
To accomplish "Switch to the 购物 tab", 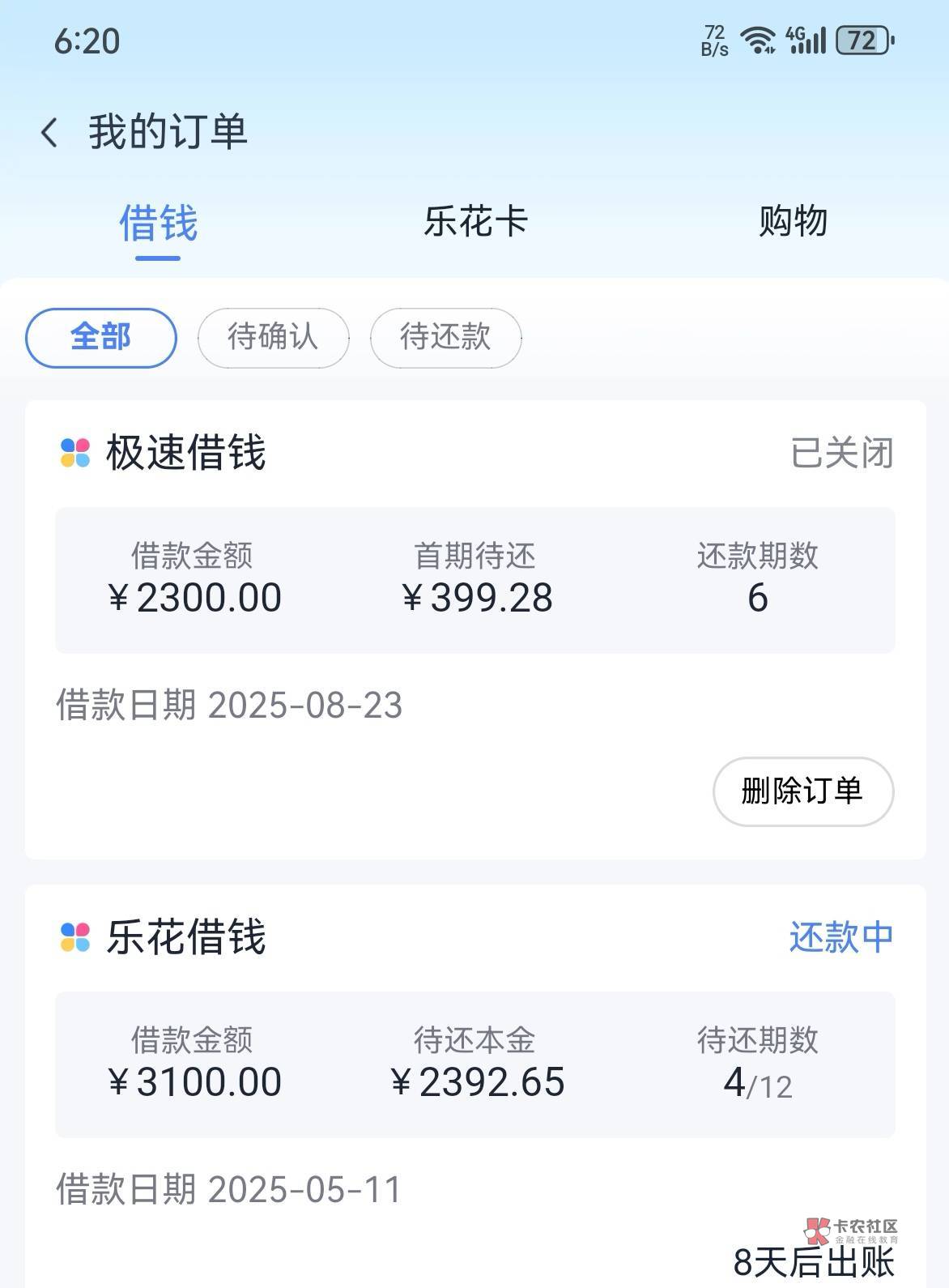I will (793, 221).
